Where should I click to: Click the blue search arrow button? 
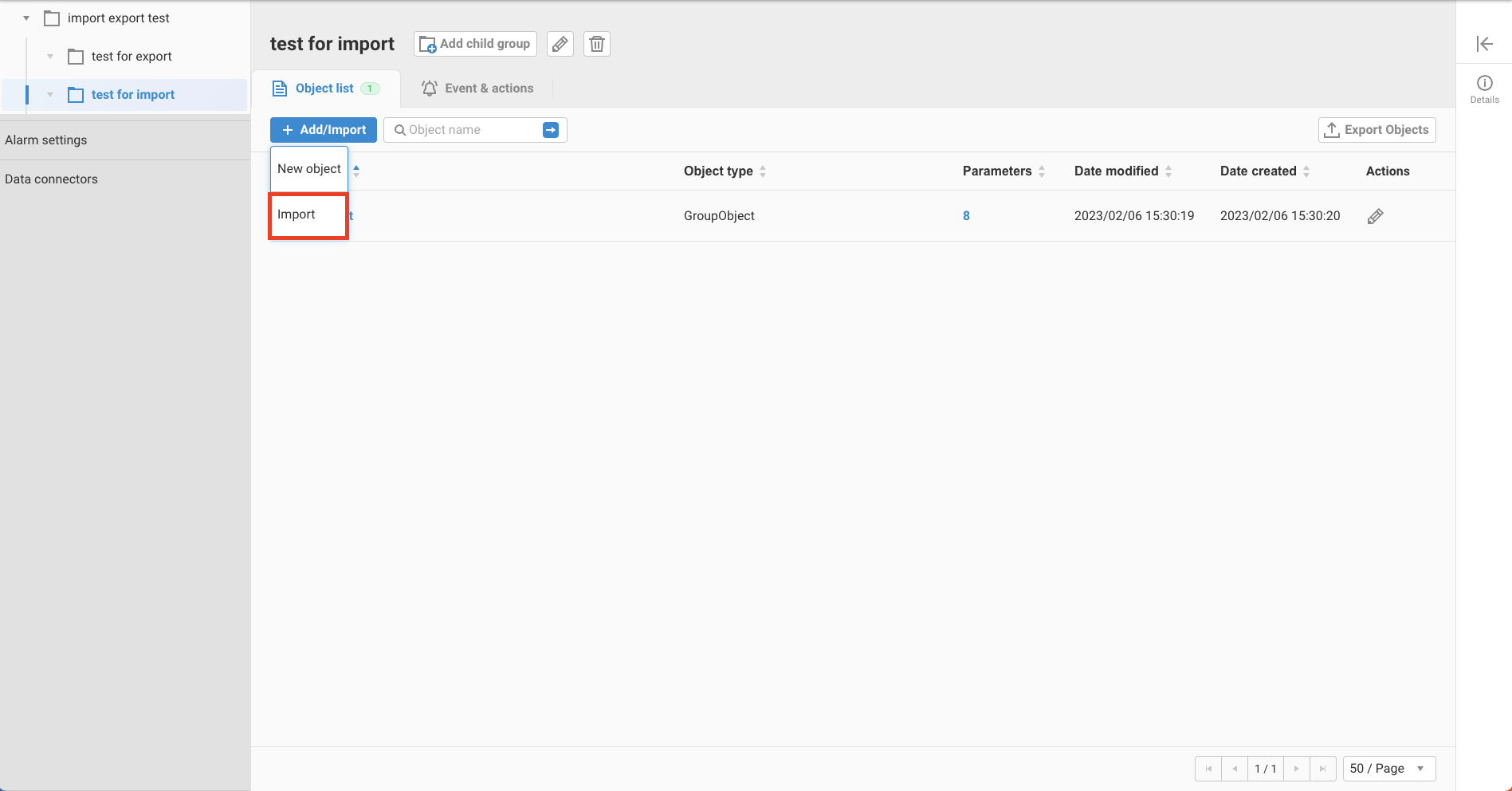coord(551,130)
